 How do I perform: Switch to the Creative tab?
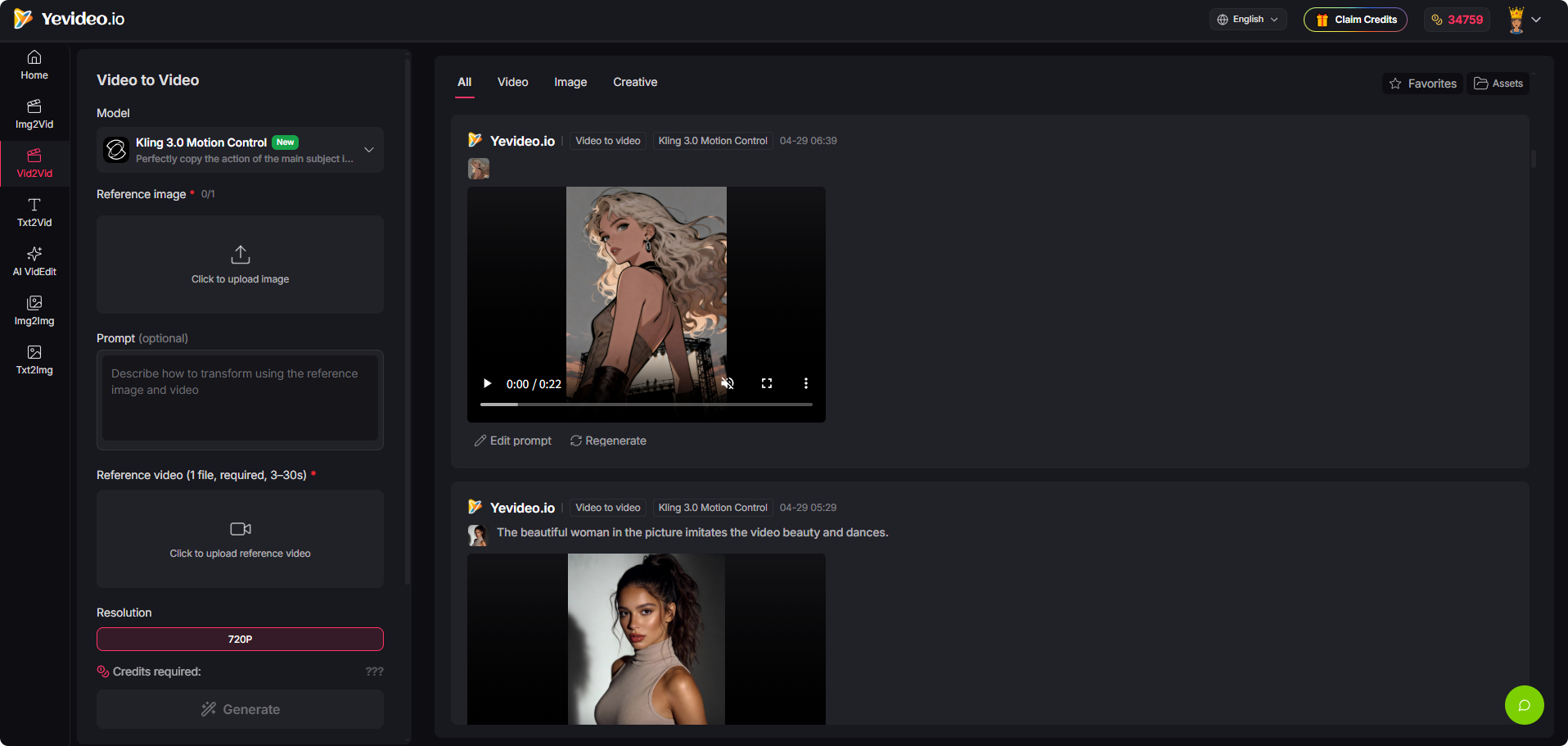tap(635, 82)
